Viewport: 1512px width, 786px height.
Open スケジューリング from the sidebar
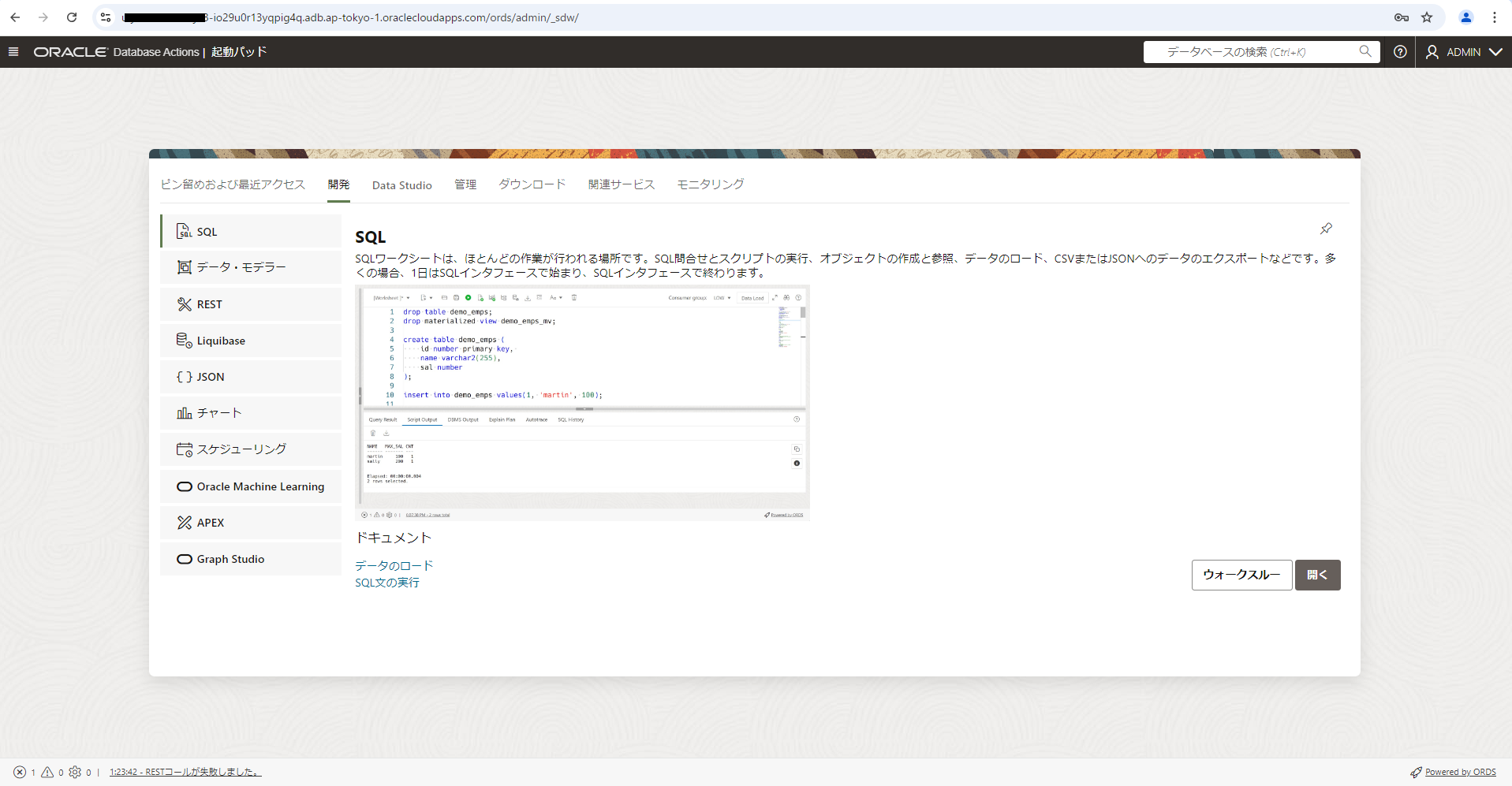click(x=251, y=449)
